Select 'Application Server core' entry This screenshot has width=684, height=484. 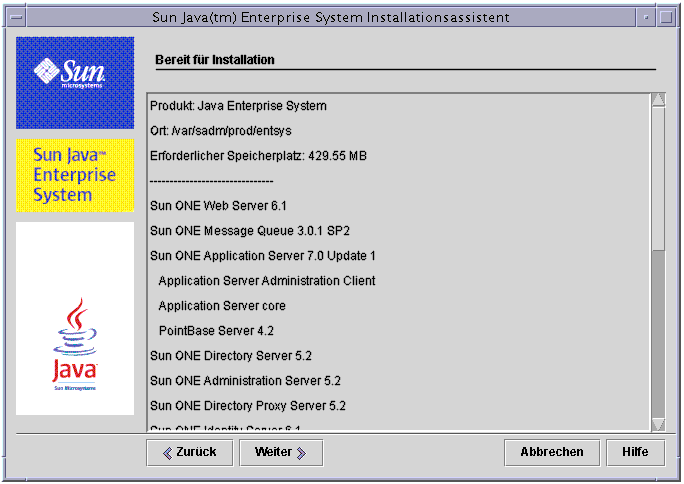pos(222,306)
